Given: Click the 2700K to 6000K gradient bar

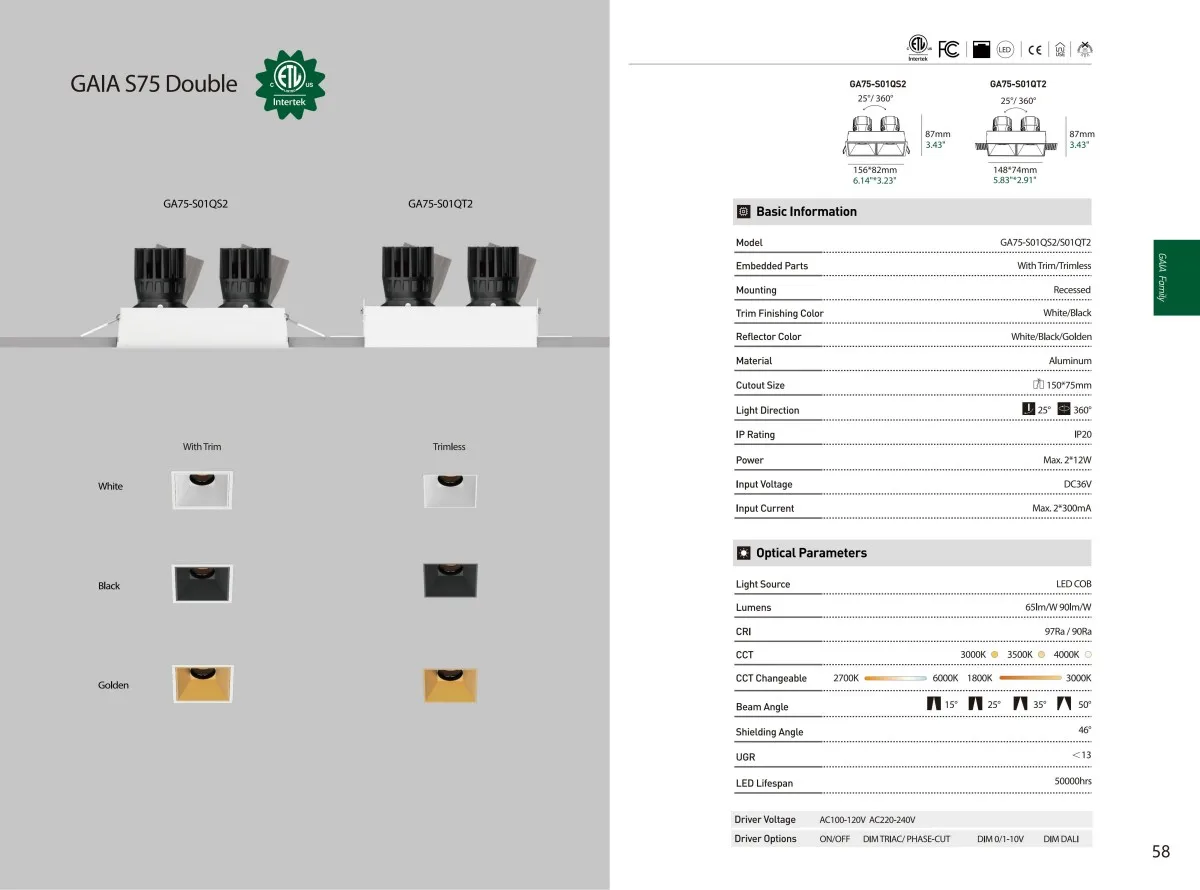Looking at the screenshot, I should pyautogui.click(x=896, y=678).
